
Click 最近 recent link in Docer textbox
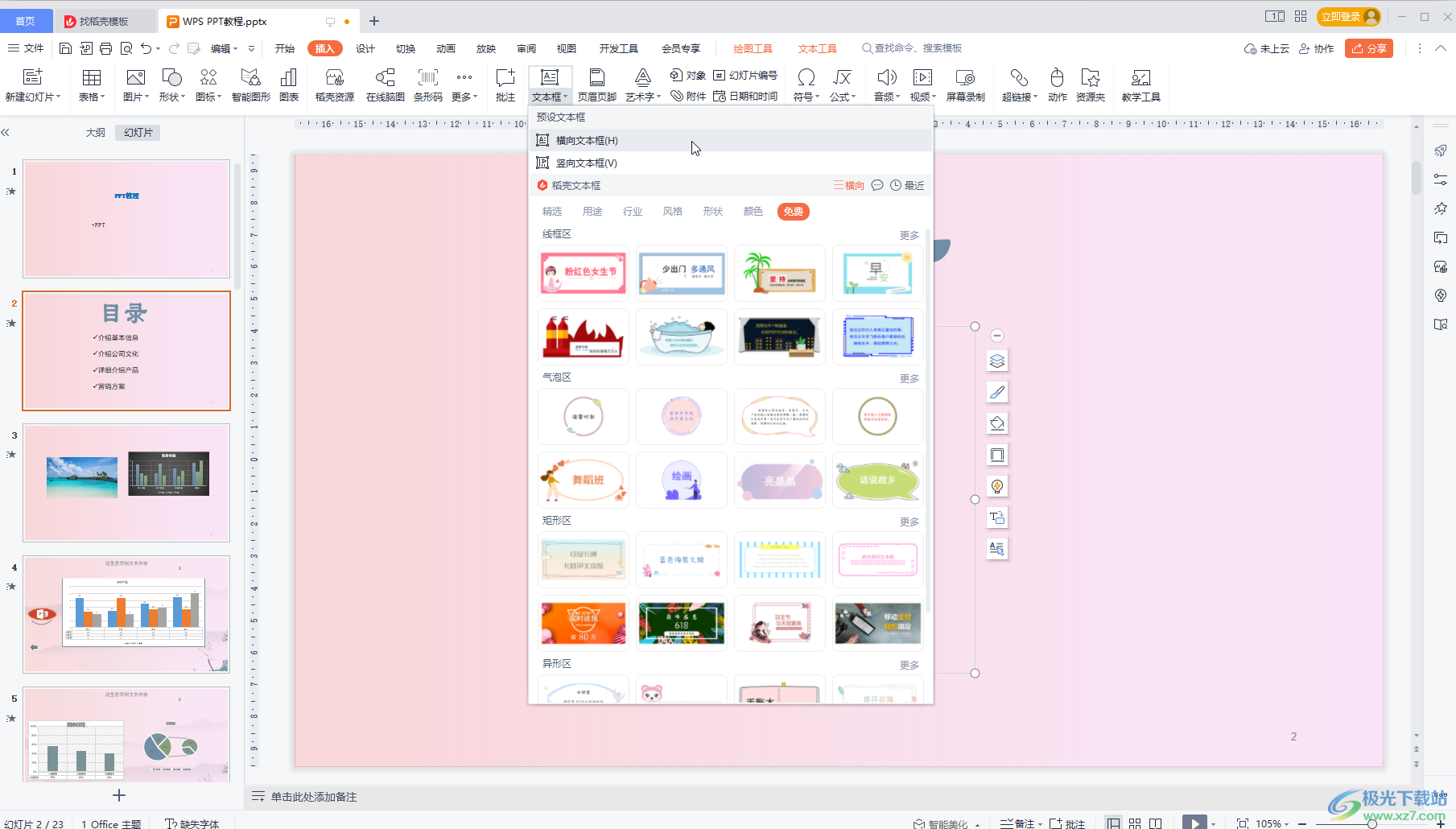(907, 186)
